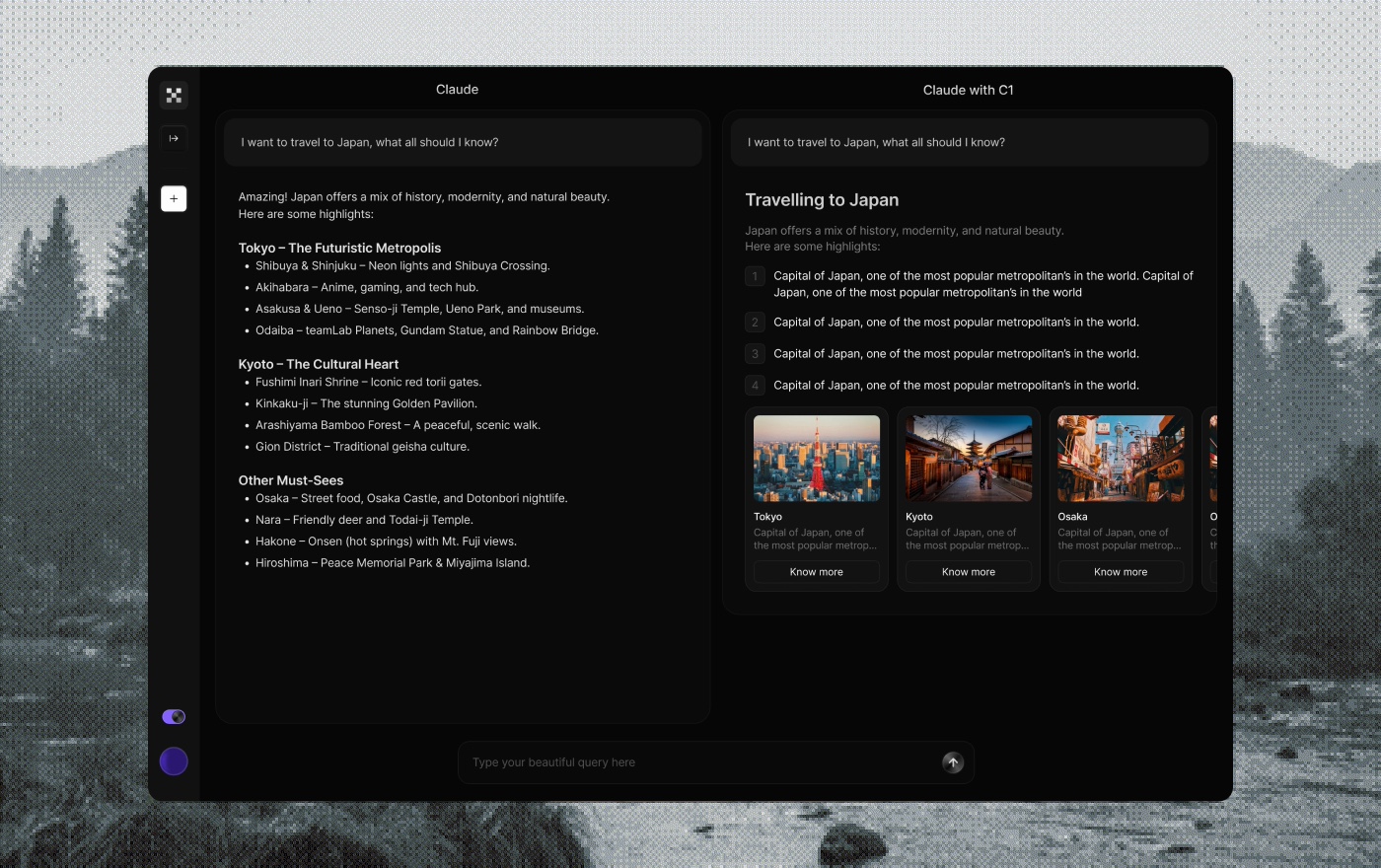Click the 'Akihabara – Anime, gaming' bullet line
The height and width of the screenshot is (868, 1381).
(x=367, y=288)
